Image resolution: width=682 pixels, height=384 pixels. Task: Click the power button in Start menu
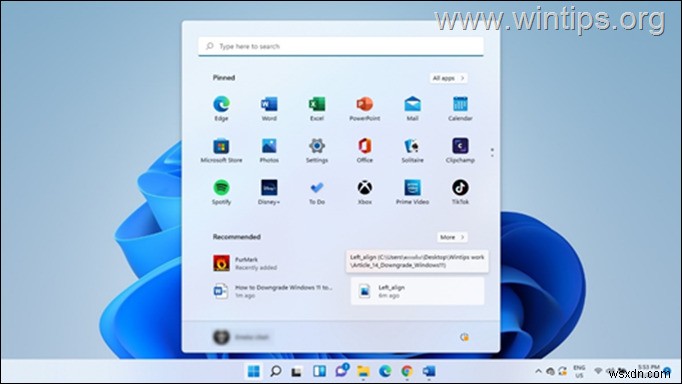tap(464, 337)
